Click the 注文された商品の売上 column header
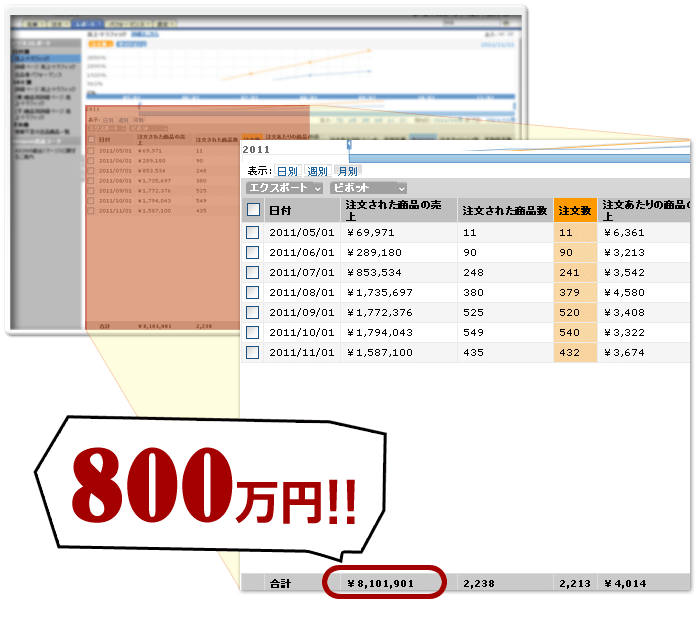The image size is (700, 620). coord(398,210)
